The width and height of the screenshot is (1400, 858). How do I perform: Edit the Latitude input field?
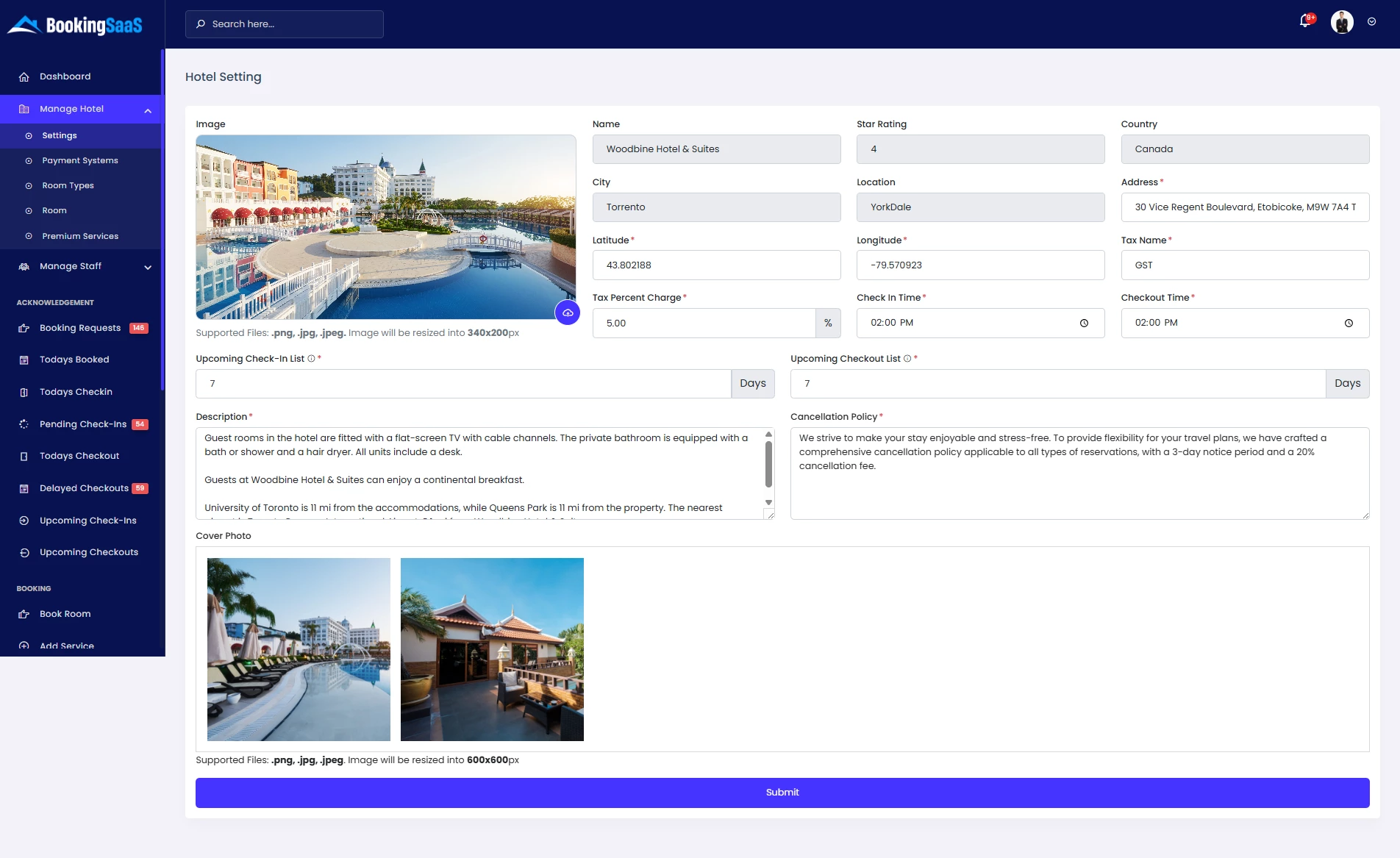pyautogui.click(x=715, y=265)
